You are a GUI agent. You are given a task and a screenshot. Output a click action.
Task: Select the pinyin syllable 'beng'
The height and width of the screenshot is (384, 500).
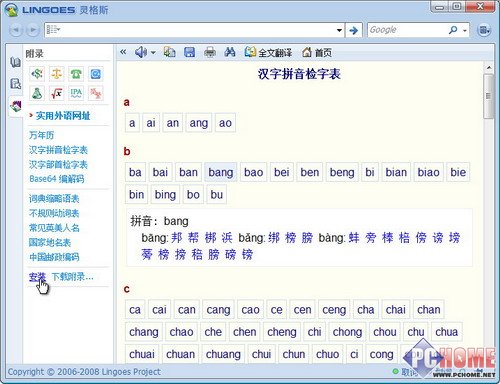point(342,172)
